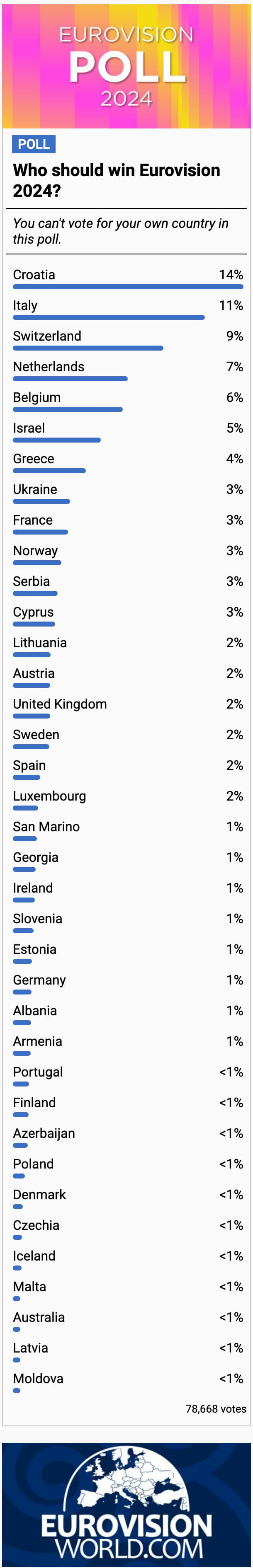The width and height of the screenshot is (253, 1568).
Task: Pick Ukraine in the poll
Action: pyautogui.click(x=35, y=489)
